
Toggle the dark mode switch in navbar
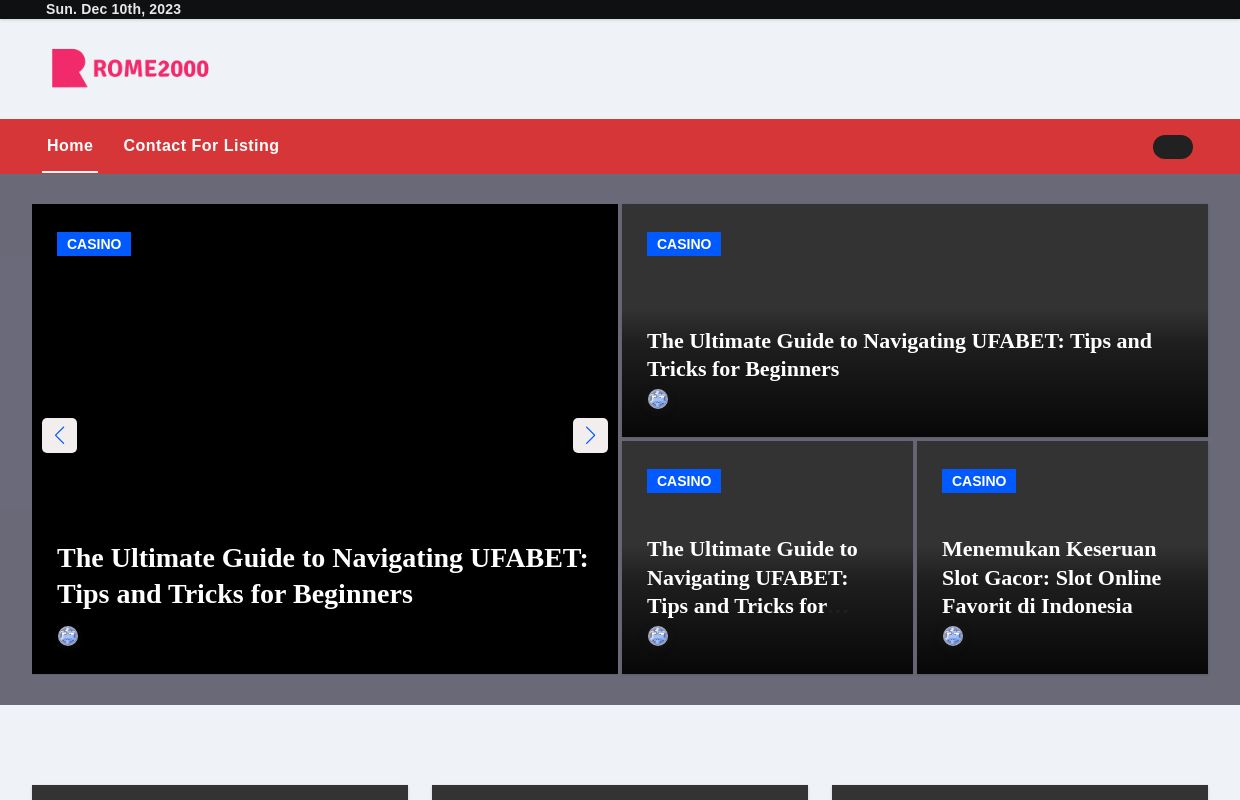1172,147
